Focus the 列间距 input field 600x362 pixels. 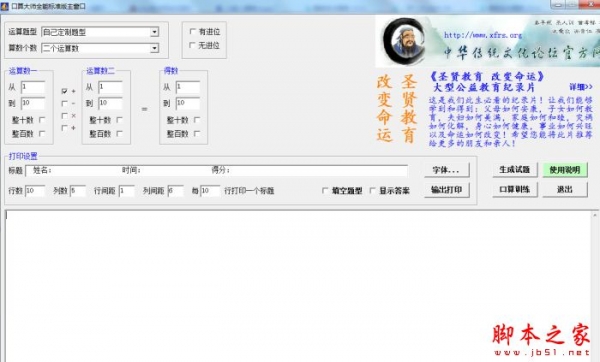(176, 191)
